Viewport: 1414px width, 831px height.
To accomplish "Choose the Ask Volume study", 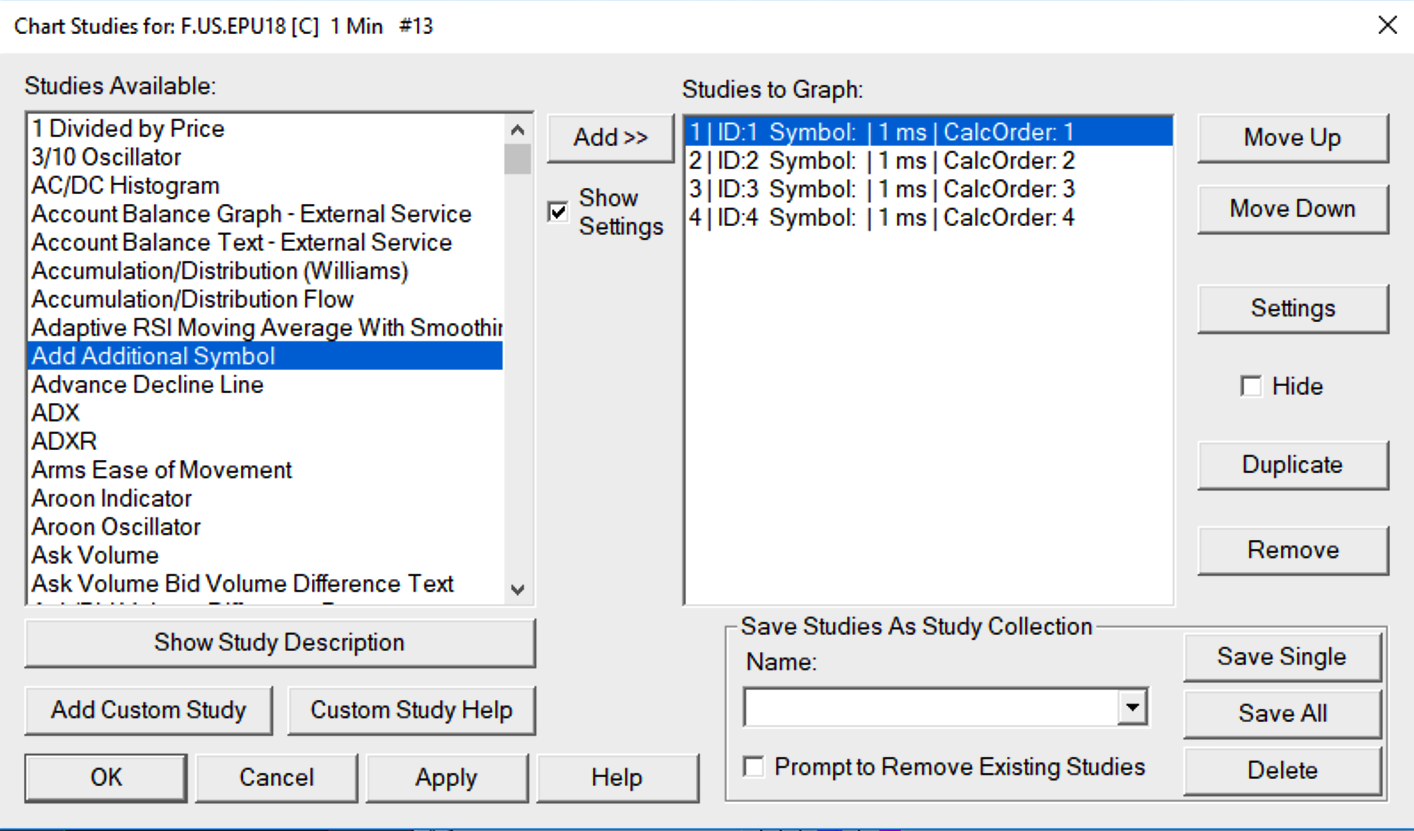I will pyautogui.click(x=265, y=556).
